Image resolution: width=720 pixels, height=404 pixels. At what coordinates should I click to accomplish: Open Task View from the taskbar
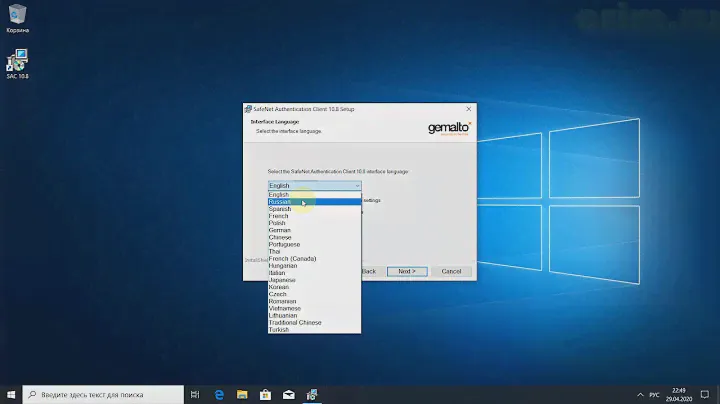tap(195, 394)
